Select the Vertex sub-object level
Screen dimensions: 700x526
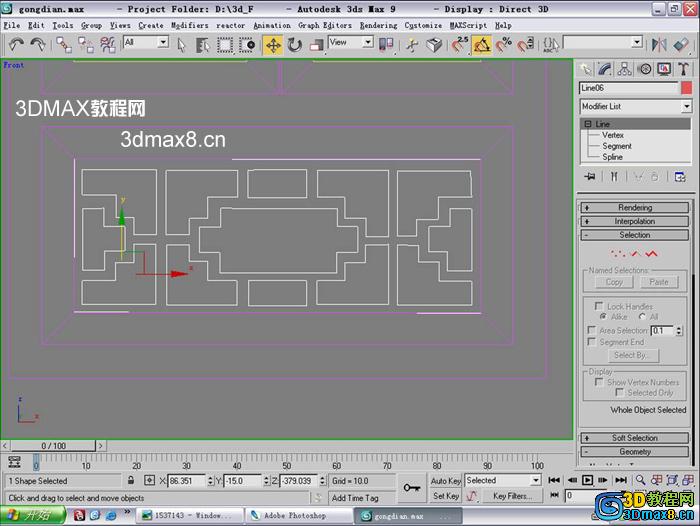point(612,135)
